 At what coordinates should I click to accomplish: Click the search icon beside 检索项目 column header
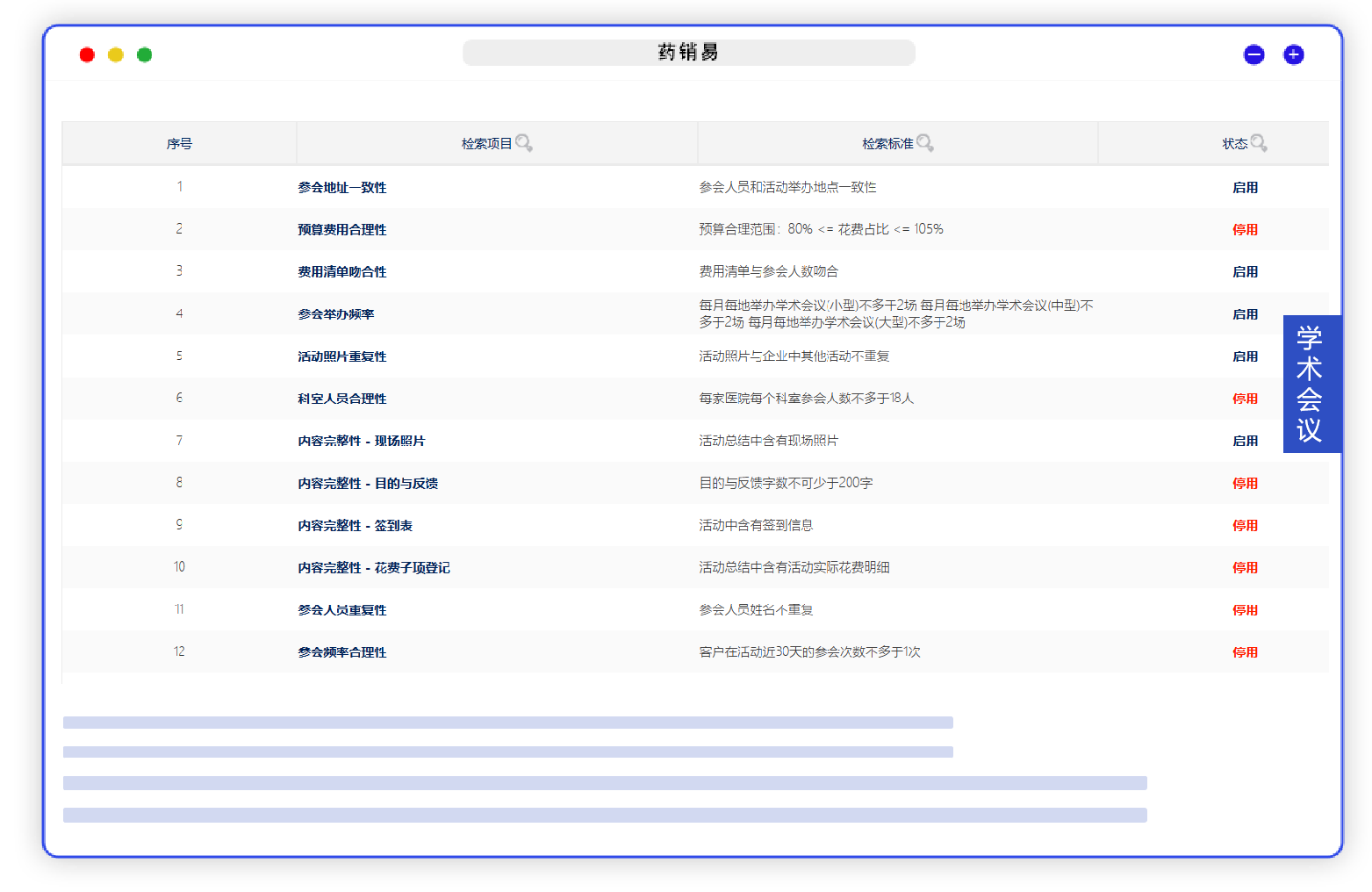pyautogui.click(x=524, y=142)
